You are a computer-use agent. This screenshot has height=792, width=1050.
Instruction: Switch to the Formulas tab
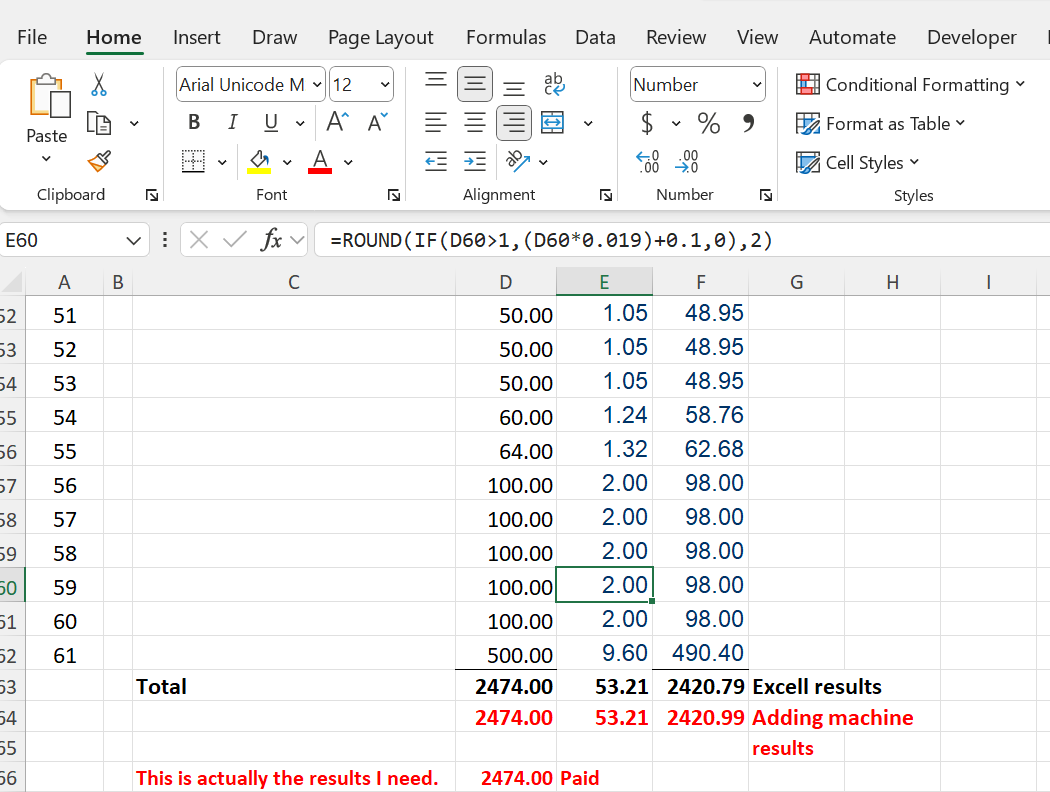(x=506, y=37)
